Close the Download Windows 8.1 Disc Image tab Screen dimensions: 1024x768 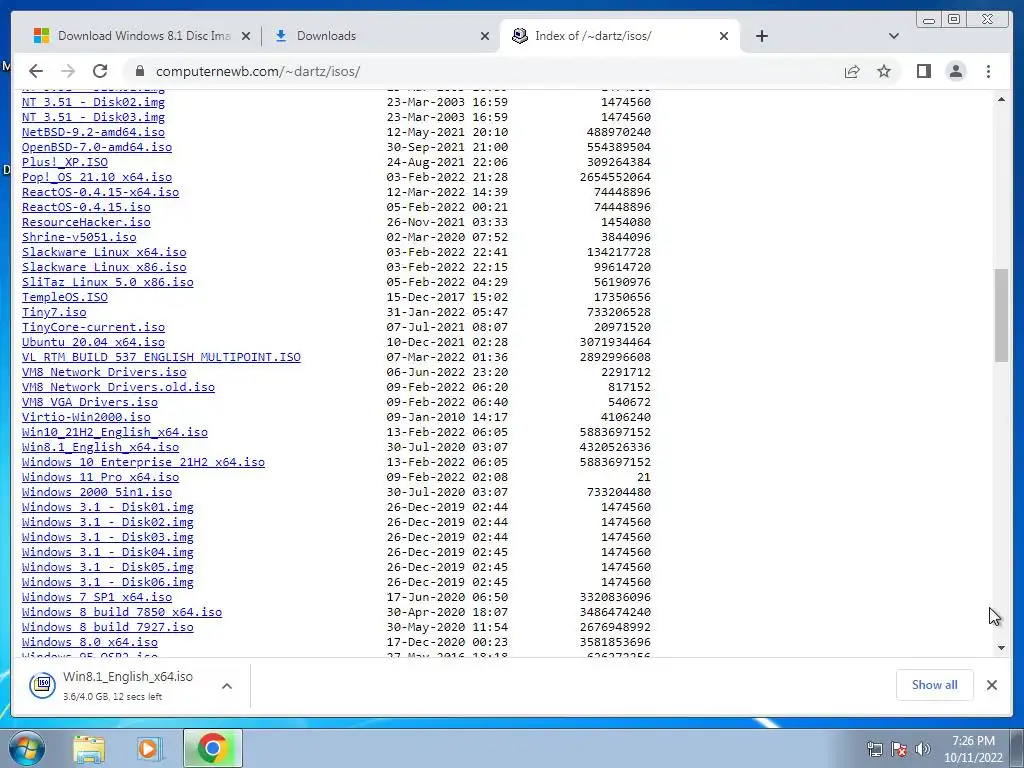[x=246, y=36]
